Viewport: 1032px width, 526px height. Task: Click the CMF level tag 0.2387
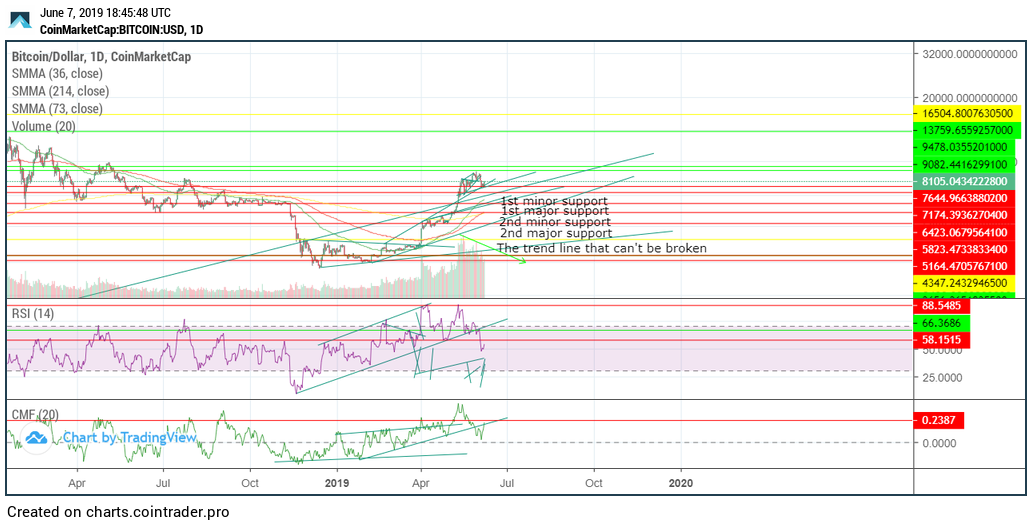(939, 420)
